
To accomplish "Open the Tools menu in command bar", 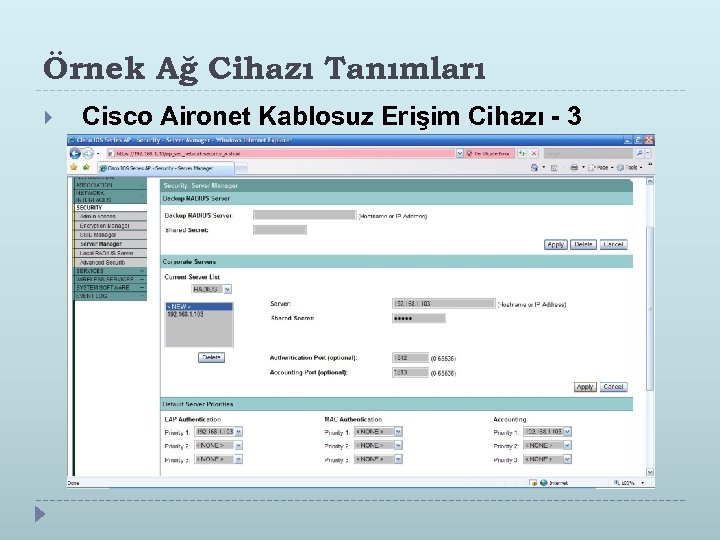I will tap(630, 168).
